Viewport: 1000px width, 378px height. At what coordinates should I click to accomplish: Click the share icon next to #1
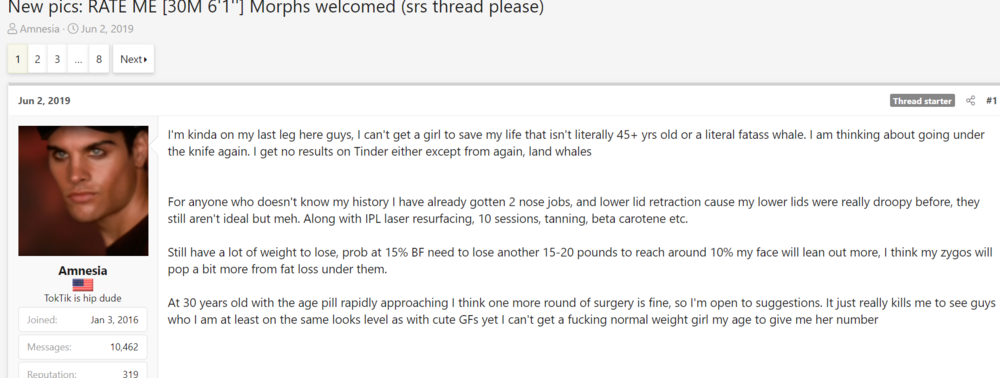970,101
